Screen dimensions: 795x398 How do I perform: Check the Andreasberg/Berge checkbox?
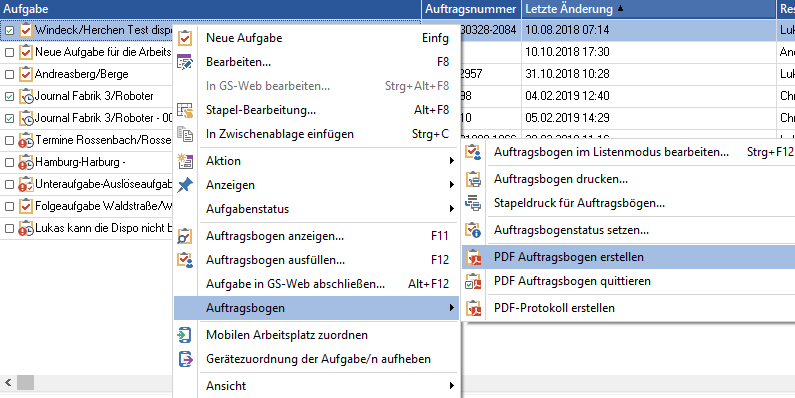point(9,75)
